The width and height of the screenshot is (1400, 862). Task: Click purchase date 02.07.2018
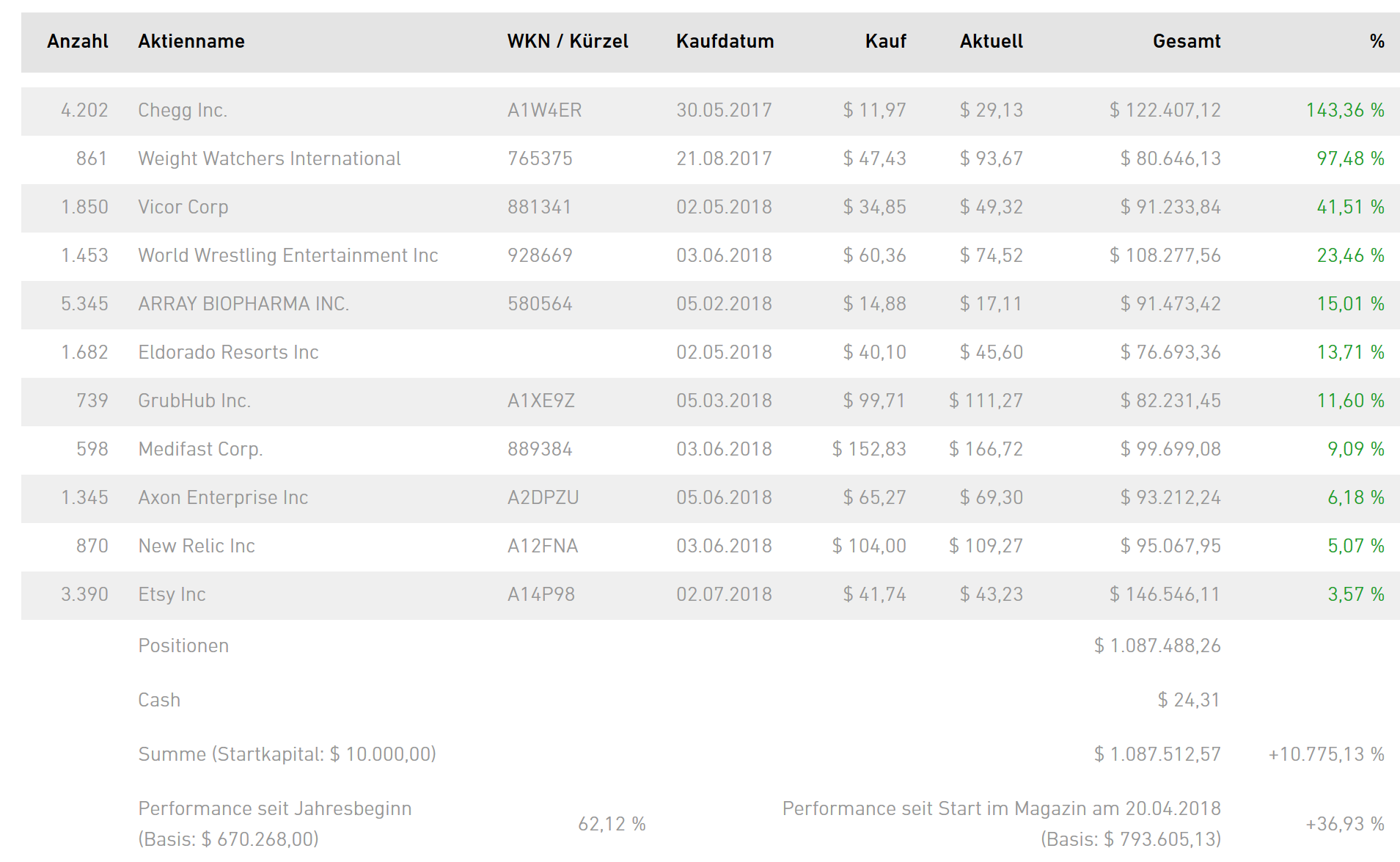pyautogui.click(x=724, y=594)
